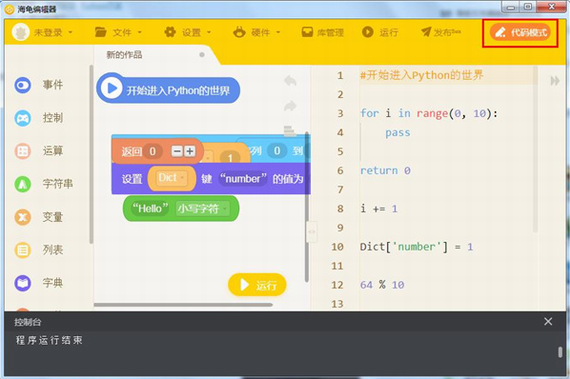The width and height of the screenshot is (570, 379).
Task: Click the gear icon beside 设置
Action: [x=170, y=32]
